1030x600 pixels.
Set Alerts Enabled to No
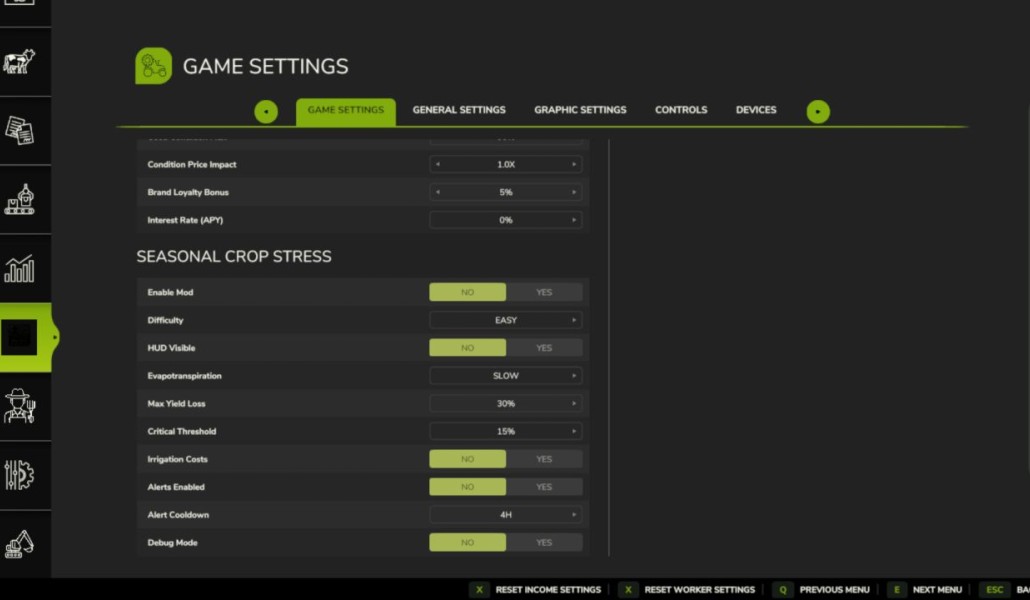(468, 487)
